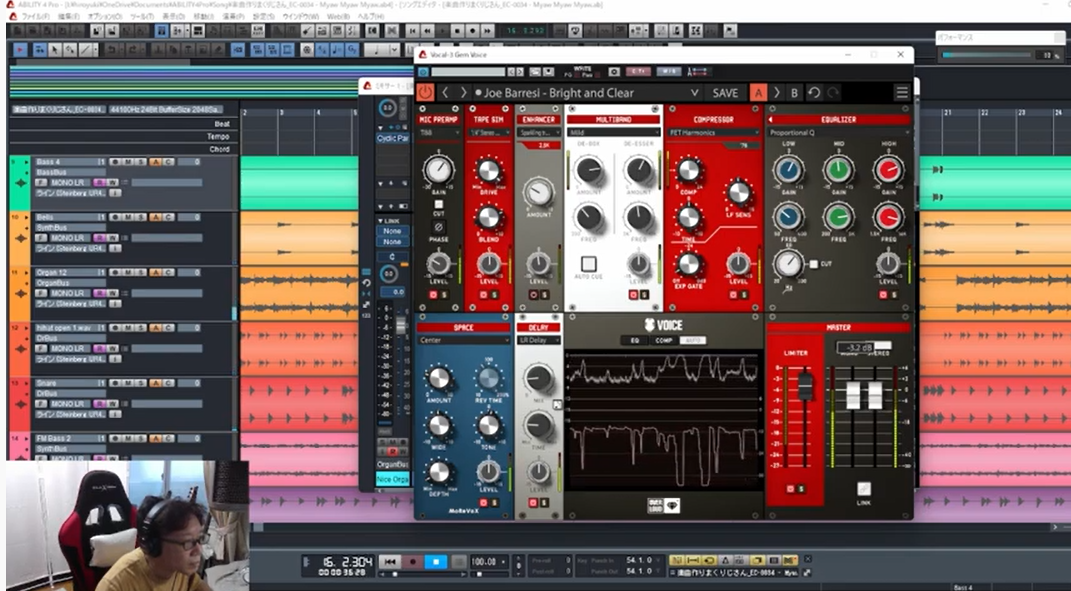Image resolution: width=1071 pixels, height=591 pixels.
Task: Open the Gem Voice hamburger menu
Action: click(x=902, y=93)
